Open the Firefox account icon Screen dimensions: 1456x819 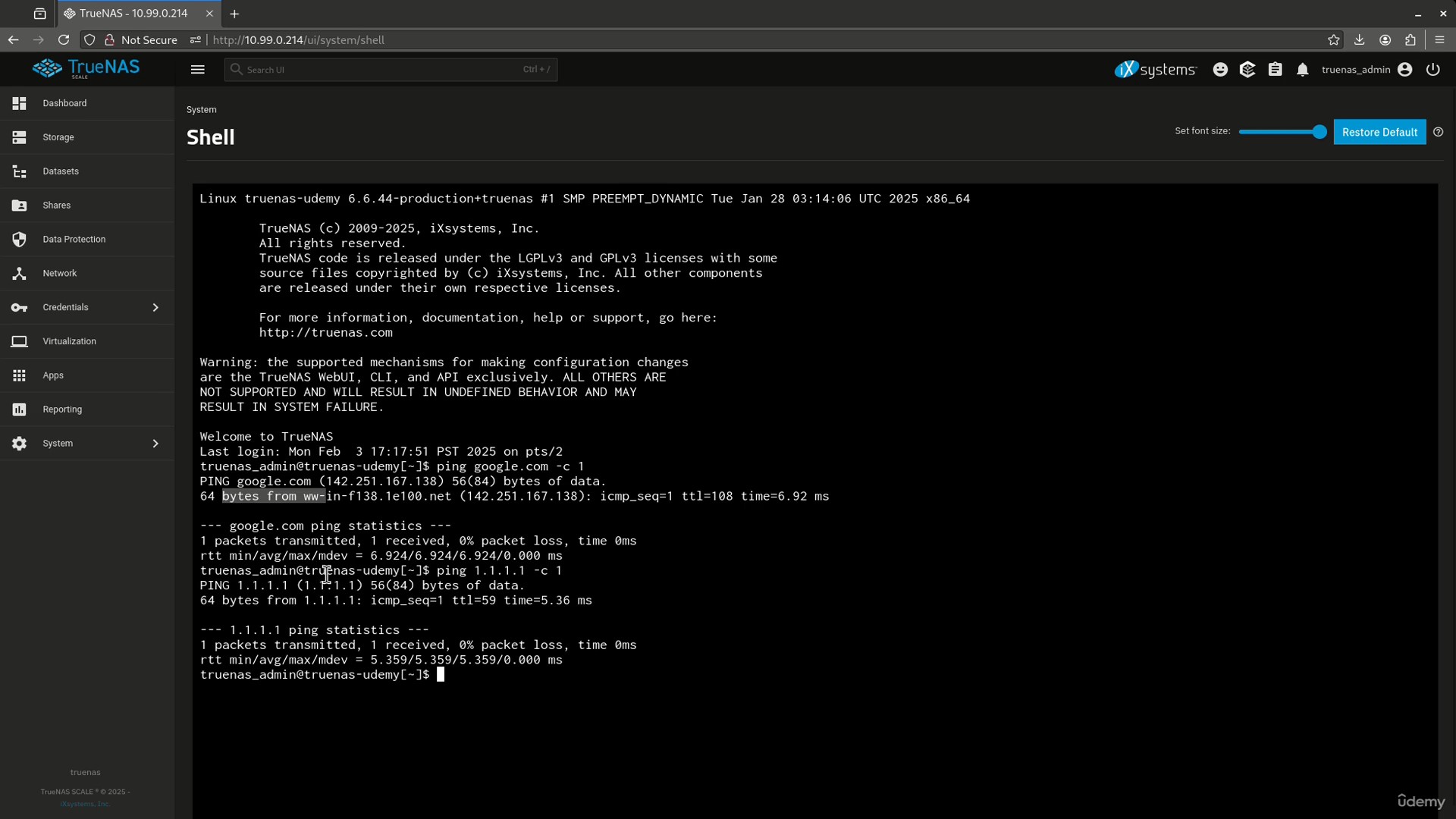pos(1385,39)
